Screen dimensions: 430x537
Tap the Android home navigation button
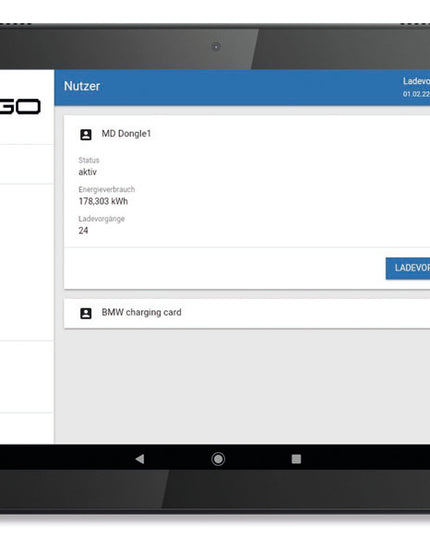pyautogui.click(x=218, y=459)
